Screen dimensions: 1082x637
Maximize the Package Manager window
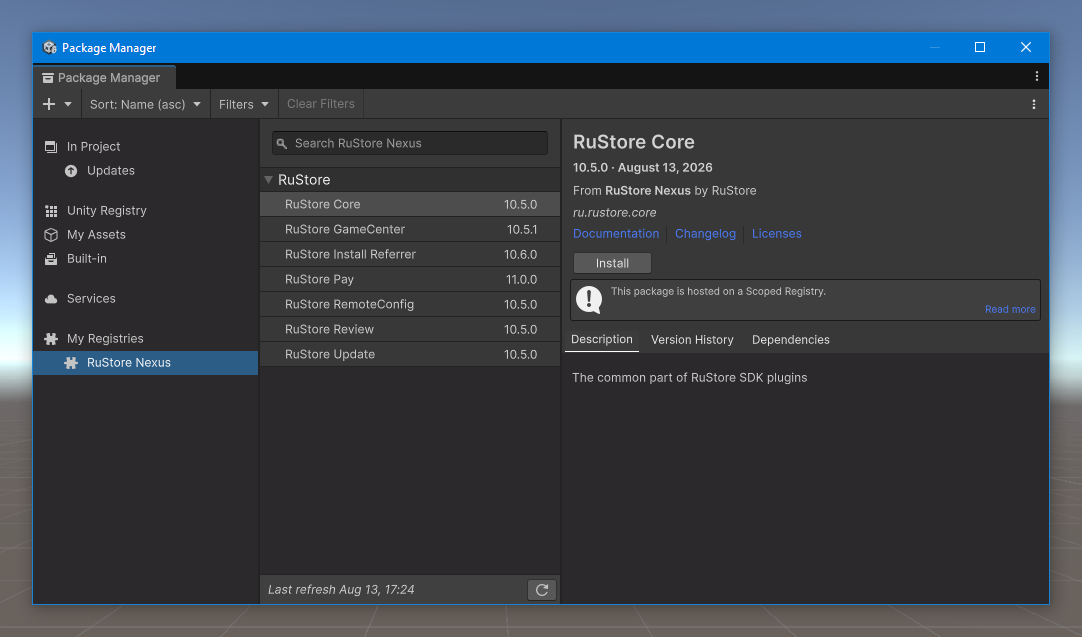coord(980,47)
